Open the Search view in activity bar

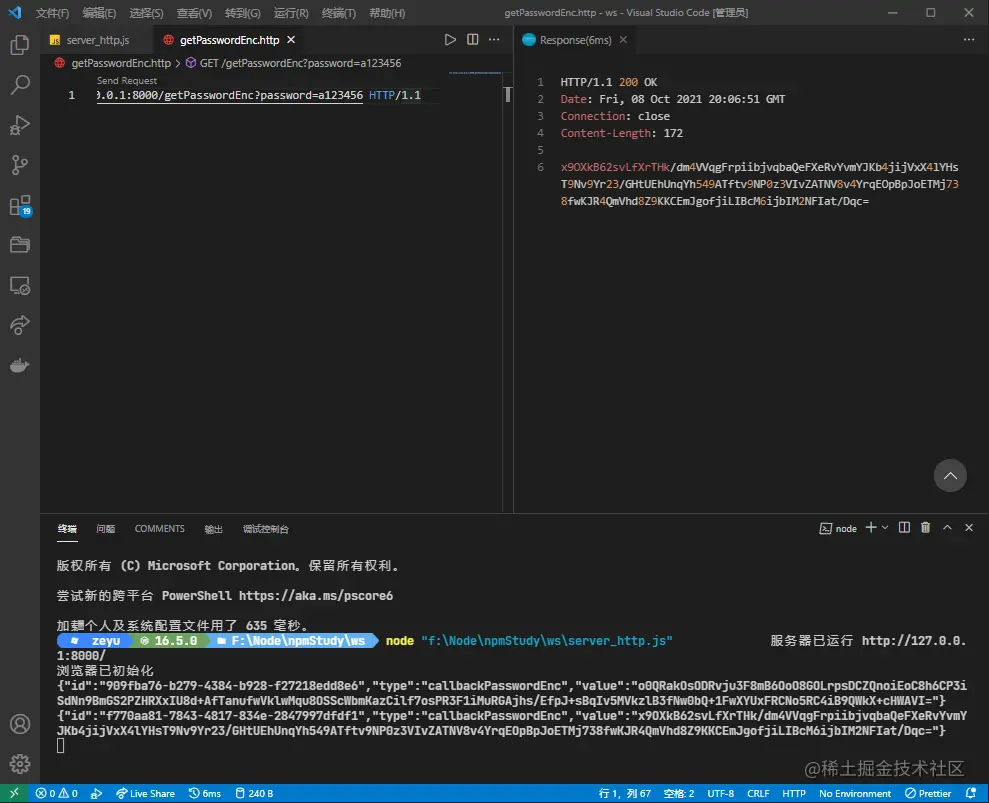tap(20, 85)
